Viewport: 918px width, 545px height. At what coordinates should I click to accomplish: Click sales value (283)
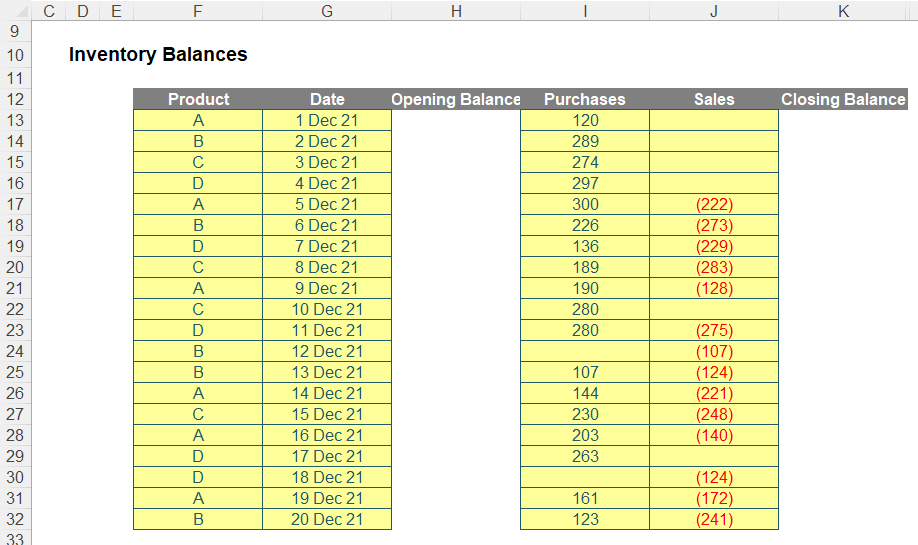(x=714, y=267)
